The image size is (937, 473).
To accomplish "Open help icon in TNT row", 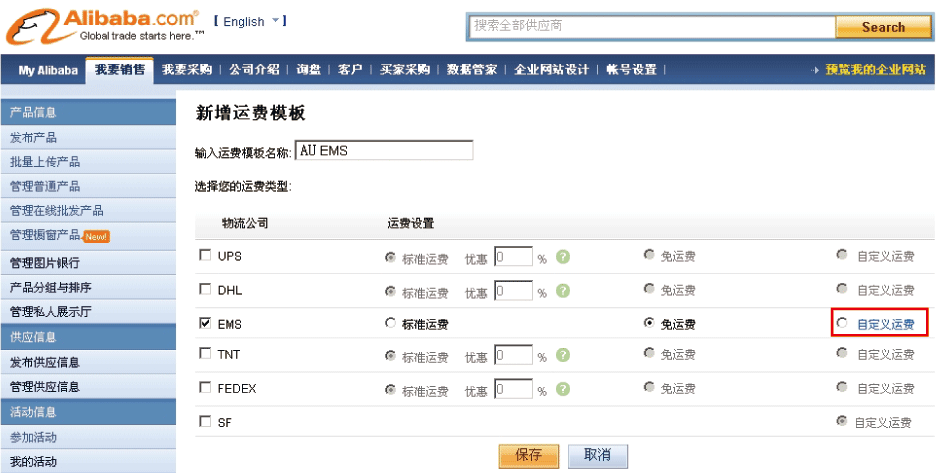I will (x=562, y=355).
